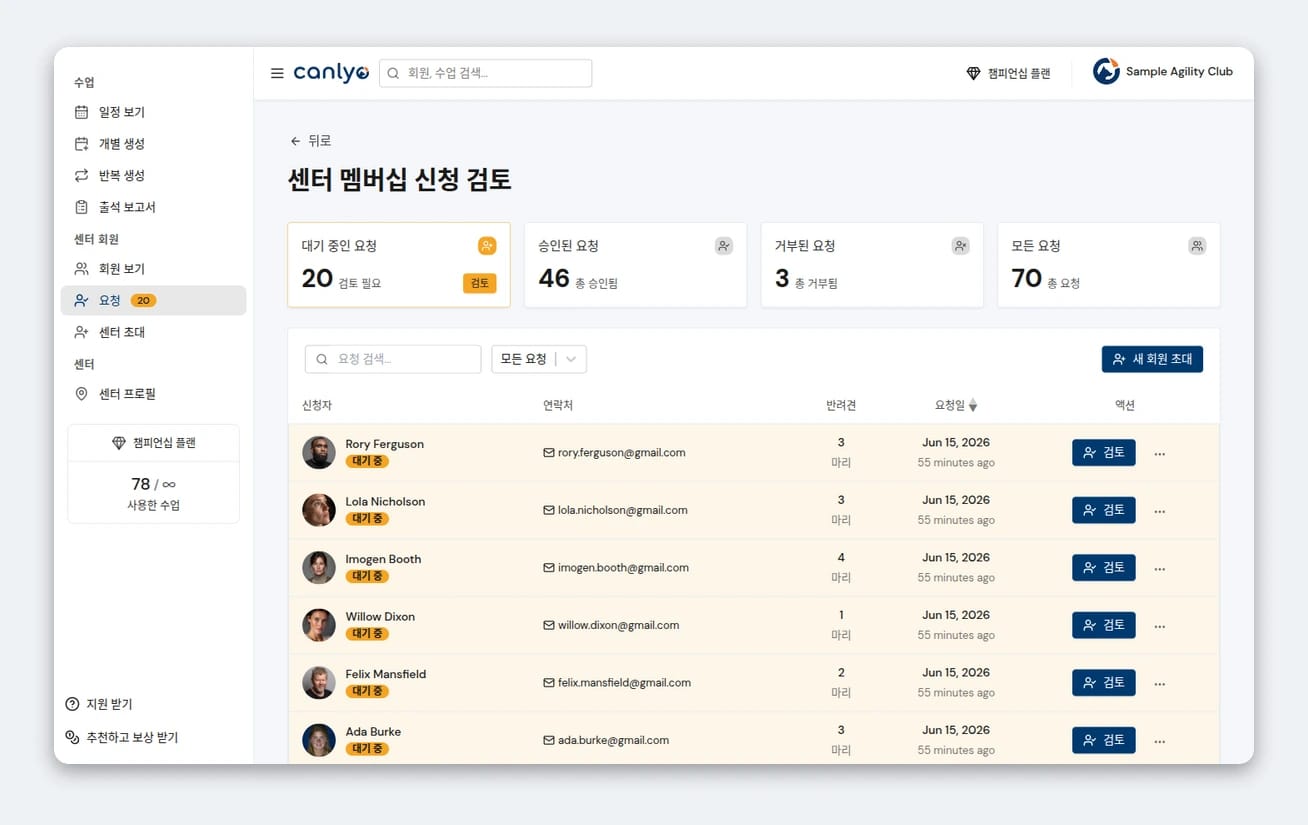Click the clipboard icon for 출석 보고서
This screenshot has height=825, width=1308.
(x=82, y=207)
